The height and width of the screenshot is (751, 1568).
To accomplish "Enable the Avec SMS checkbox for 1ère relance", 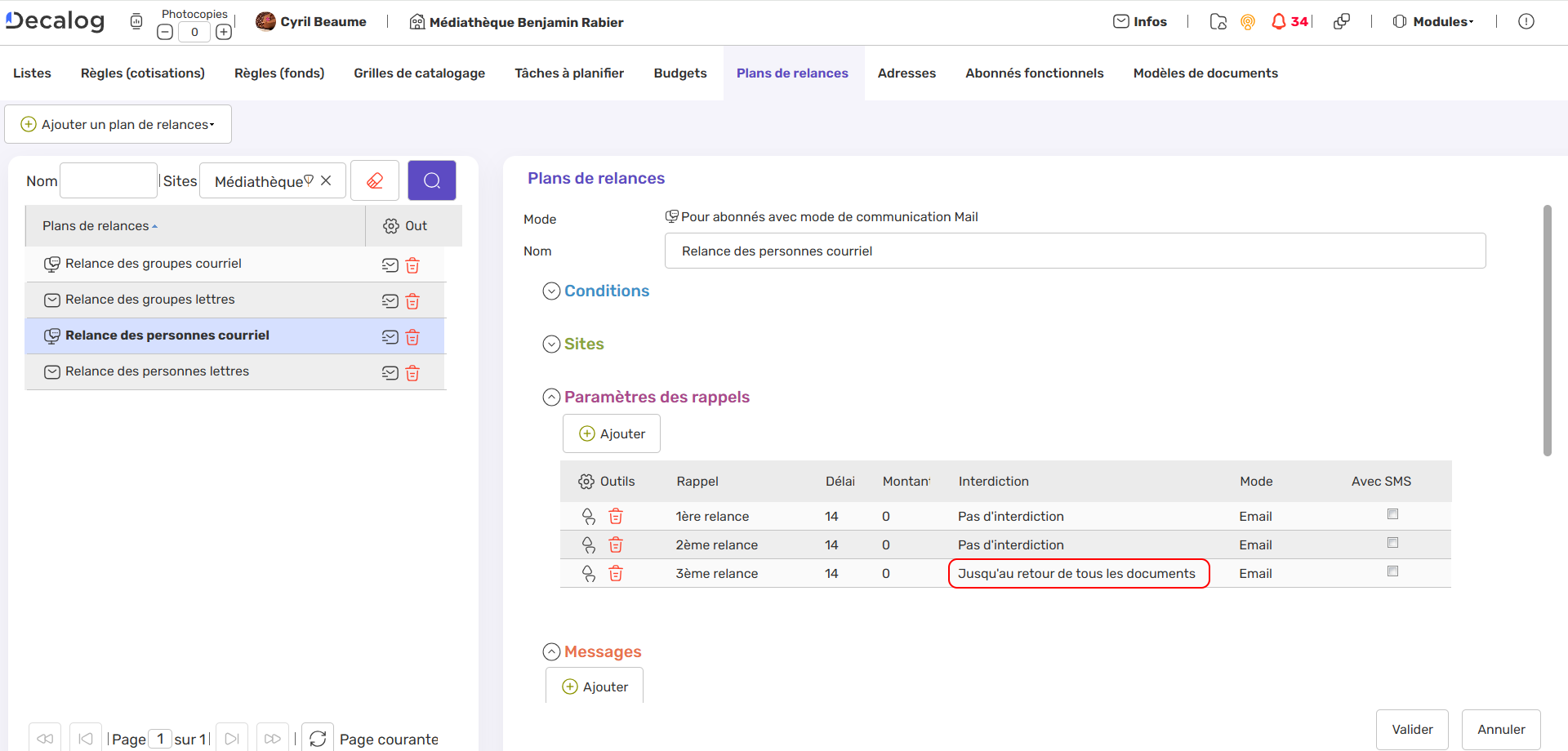I will pyautogui.click(x=1392, y=514).
